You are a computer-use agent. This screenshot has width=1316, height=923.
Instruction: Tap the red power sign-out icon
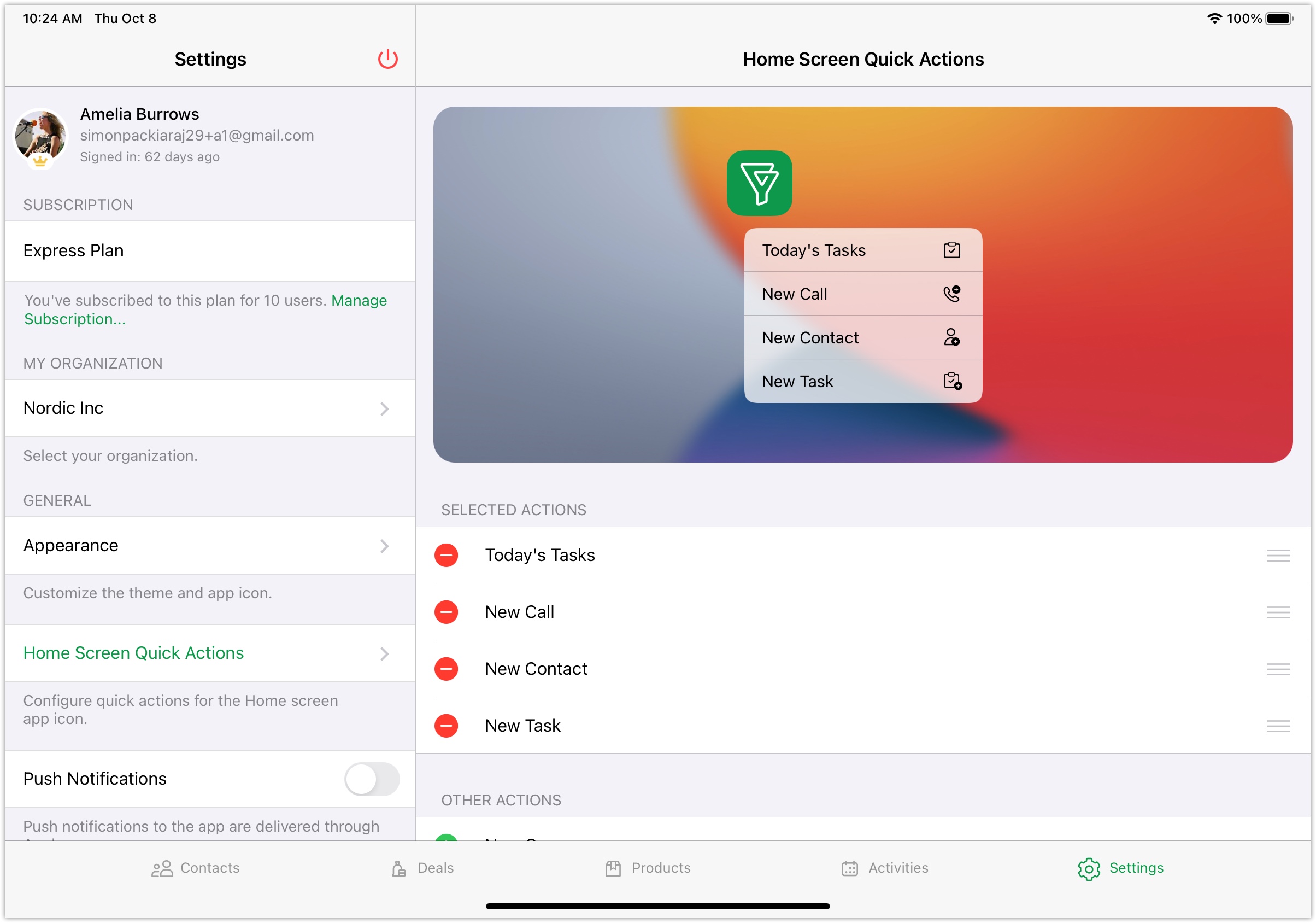[387, 59]
